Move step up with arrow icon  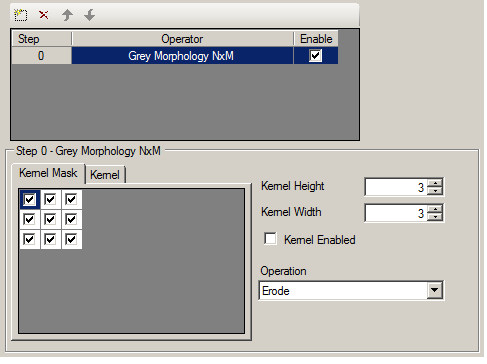[67, 15]
